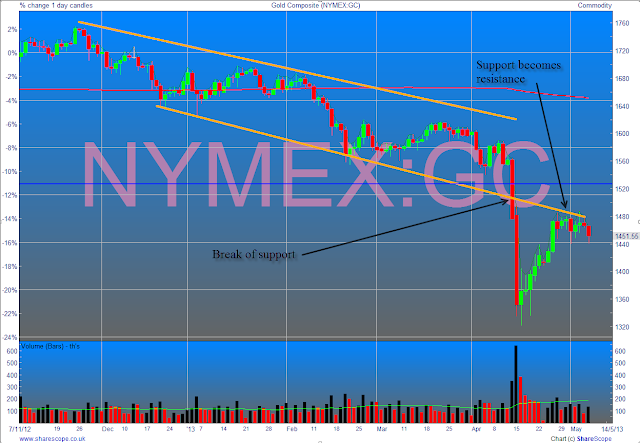Select the 'Gold Composite (NYMEX:GC)' chart title
Image resolution: width=640 pixels, height=443 pixels.
(316, 5)
